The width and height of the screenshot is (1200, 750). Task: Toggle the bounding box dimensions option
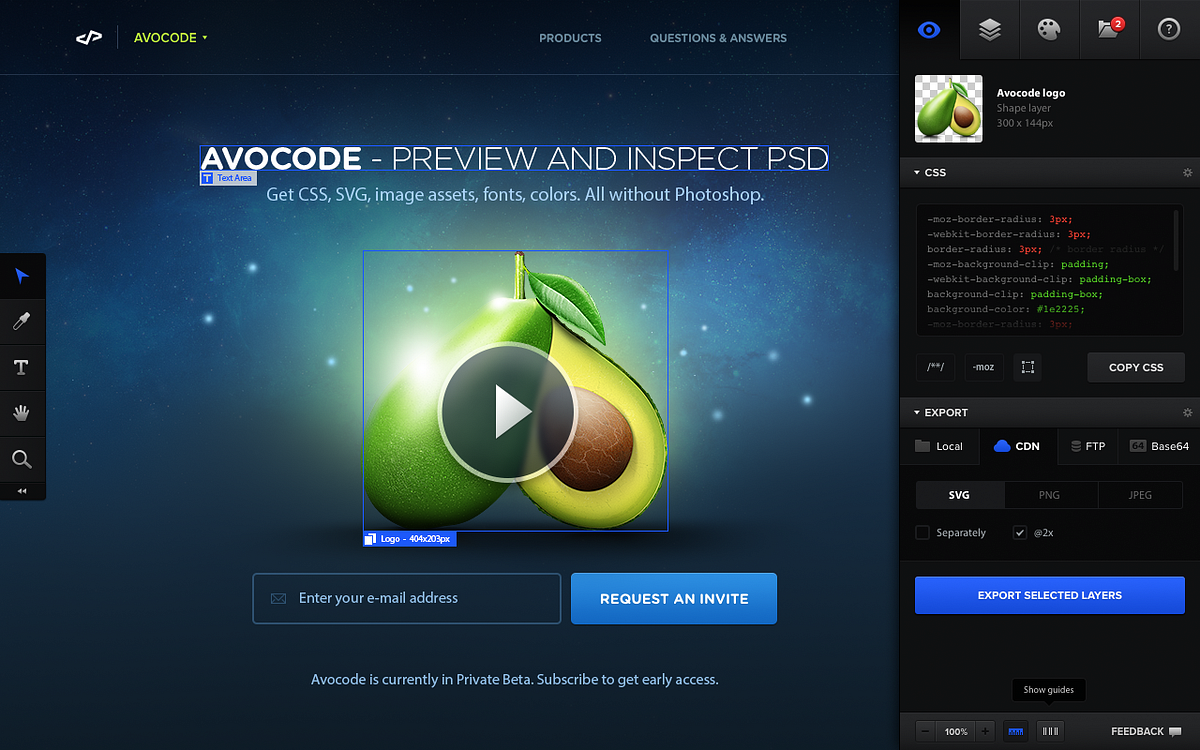point(1028,367)
